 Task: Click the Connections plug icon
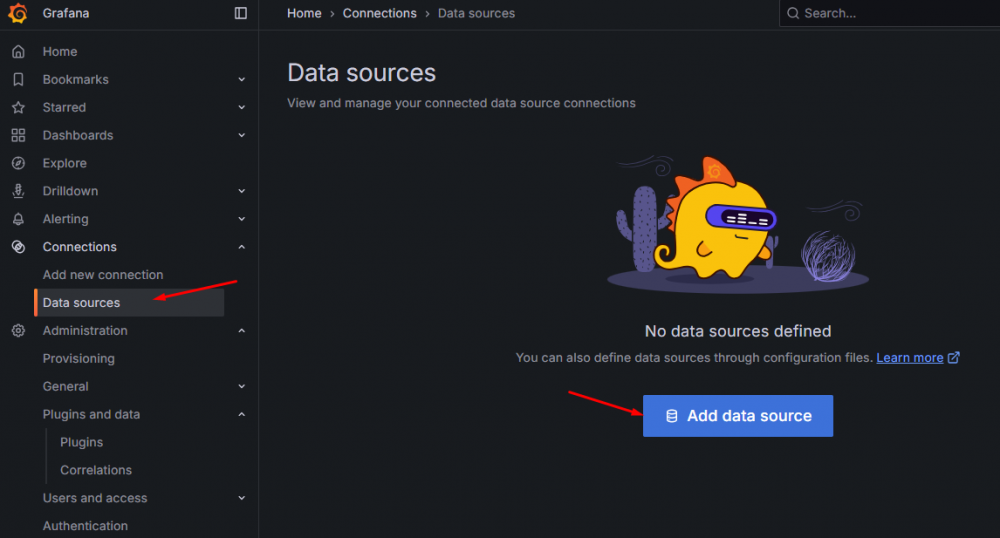[x=18, y=247]
